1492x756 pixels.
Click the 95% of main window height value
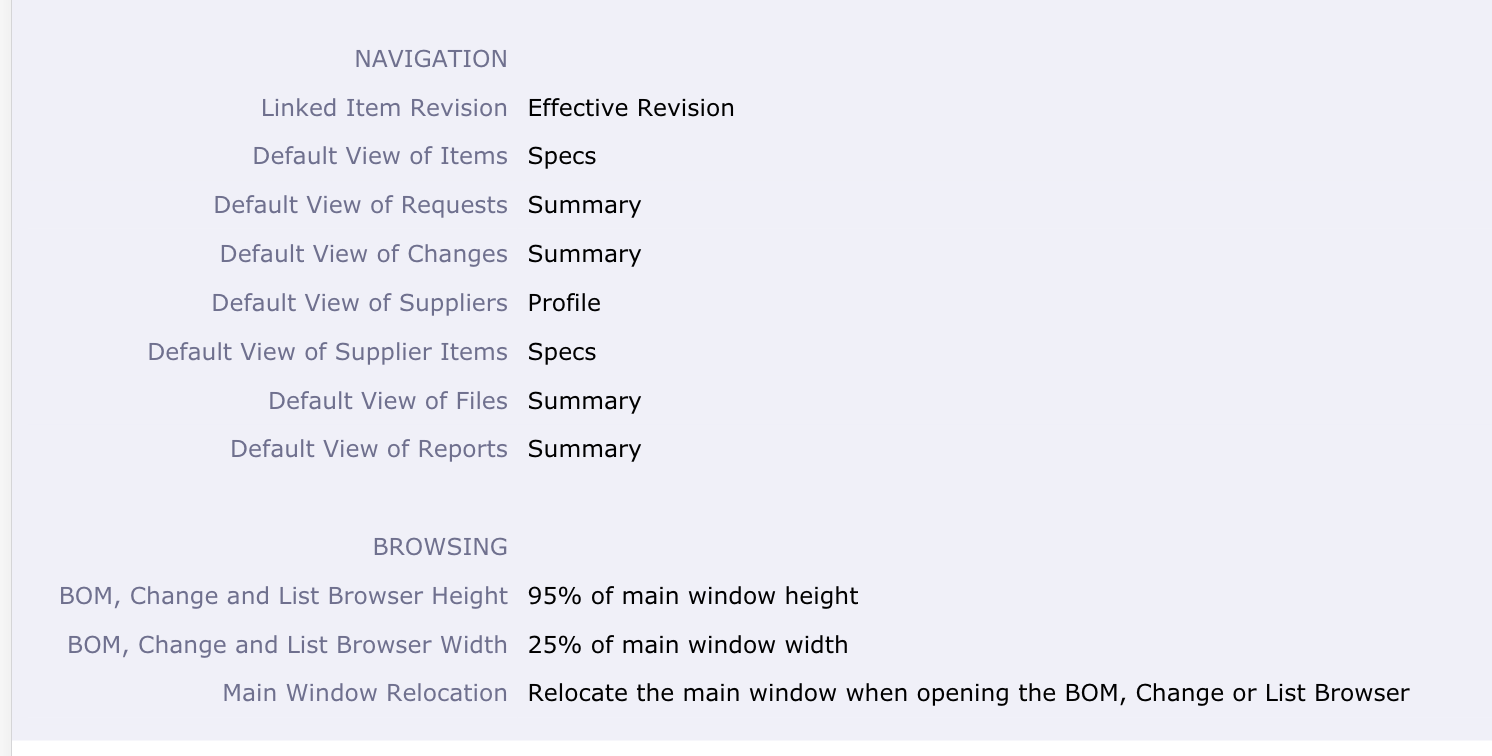693,597
